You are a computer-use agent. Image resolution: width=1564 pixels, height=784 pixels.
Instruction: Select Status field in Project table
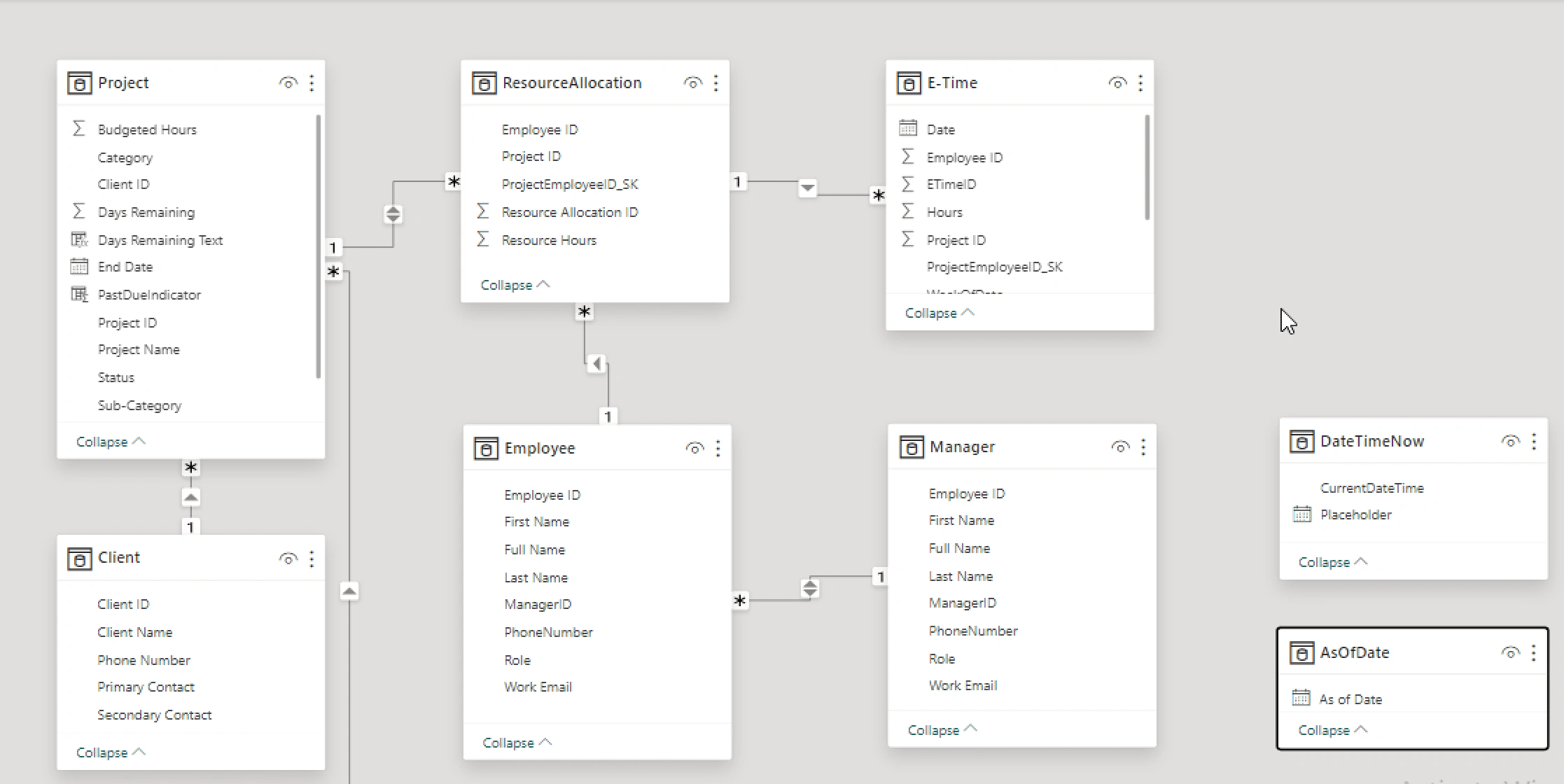coord(116,377)
